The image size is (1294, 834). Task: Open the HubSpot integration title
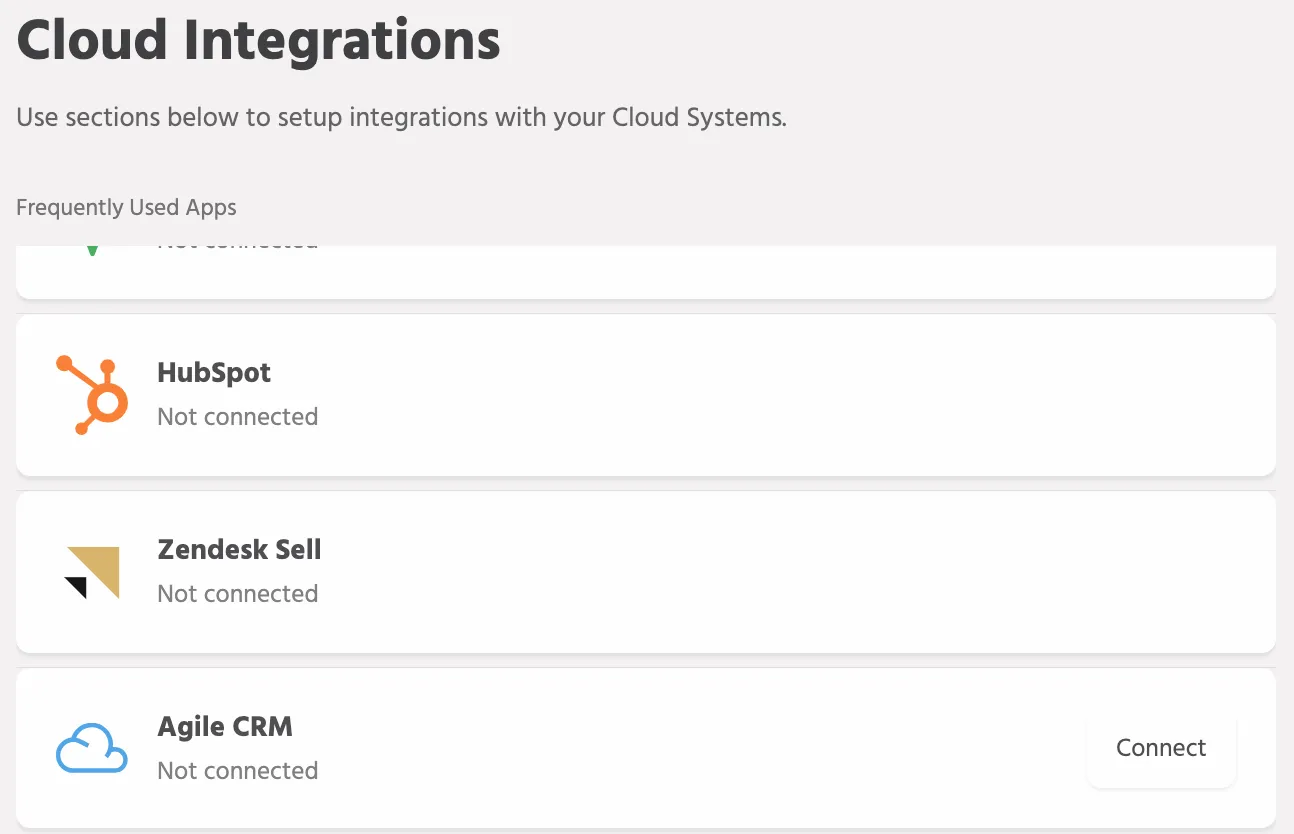[214, 373]
